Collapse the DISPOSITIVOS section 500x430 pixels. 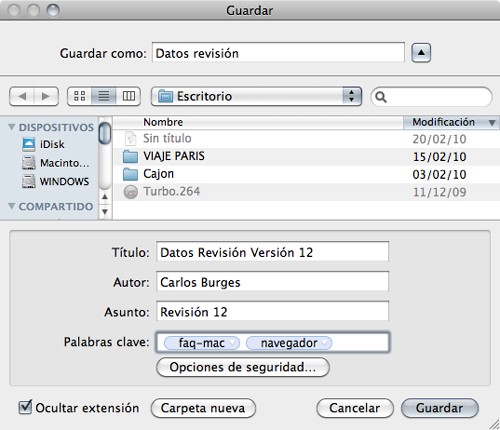(x=12, y=127)
